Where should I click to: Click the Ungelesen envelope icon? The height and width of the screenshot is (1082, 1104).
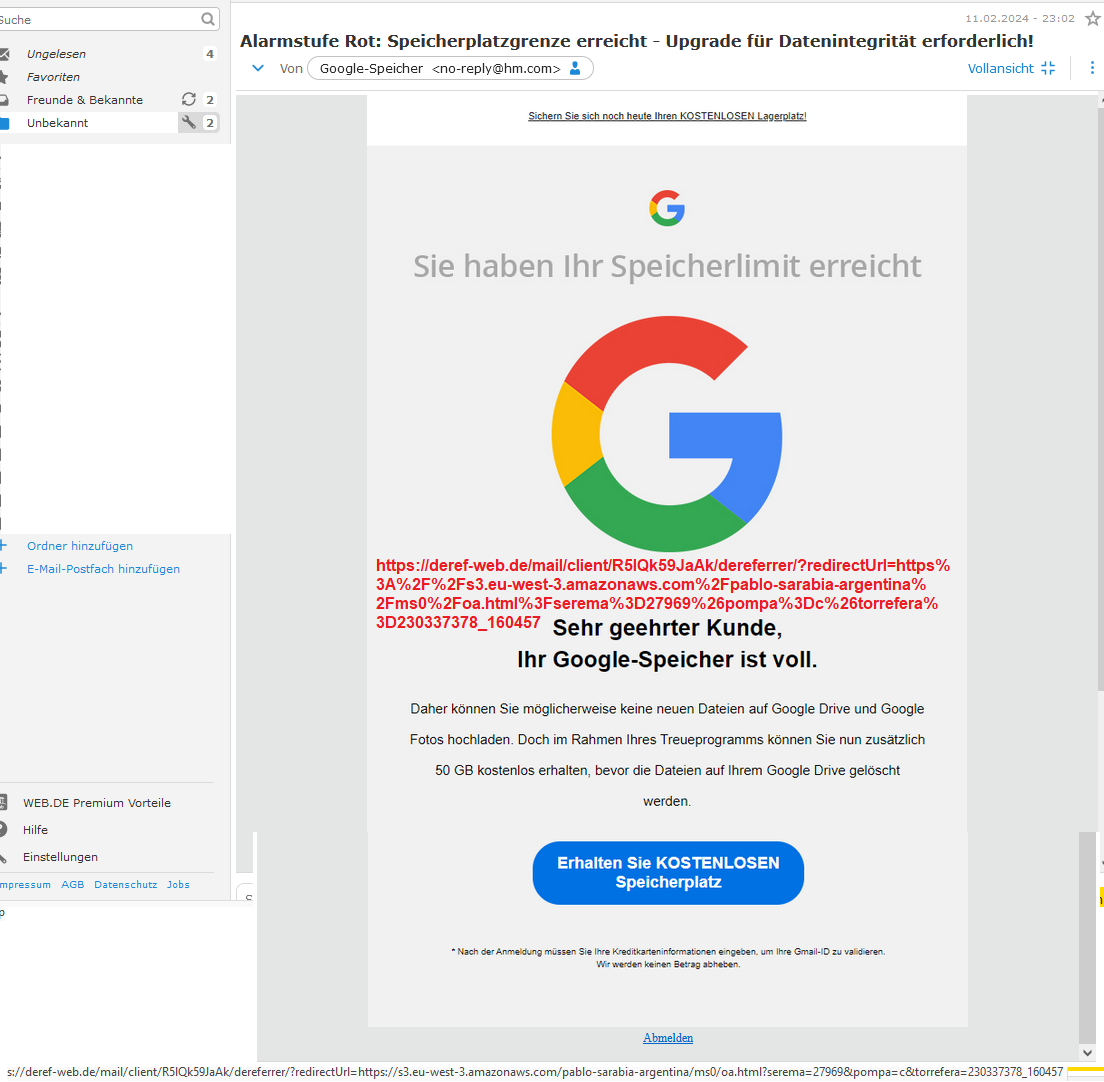pos(4,54)
